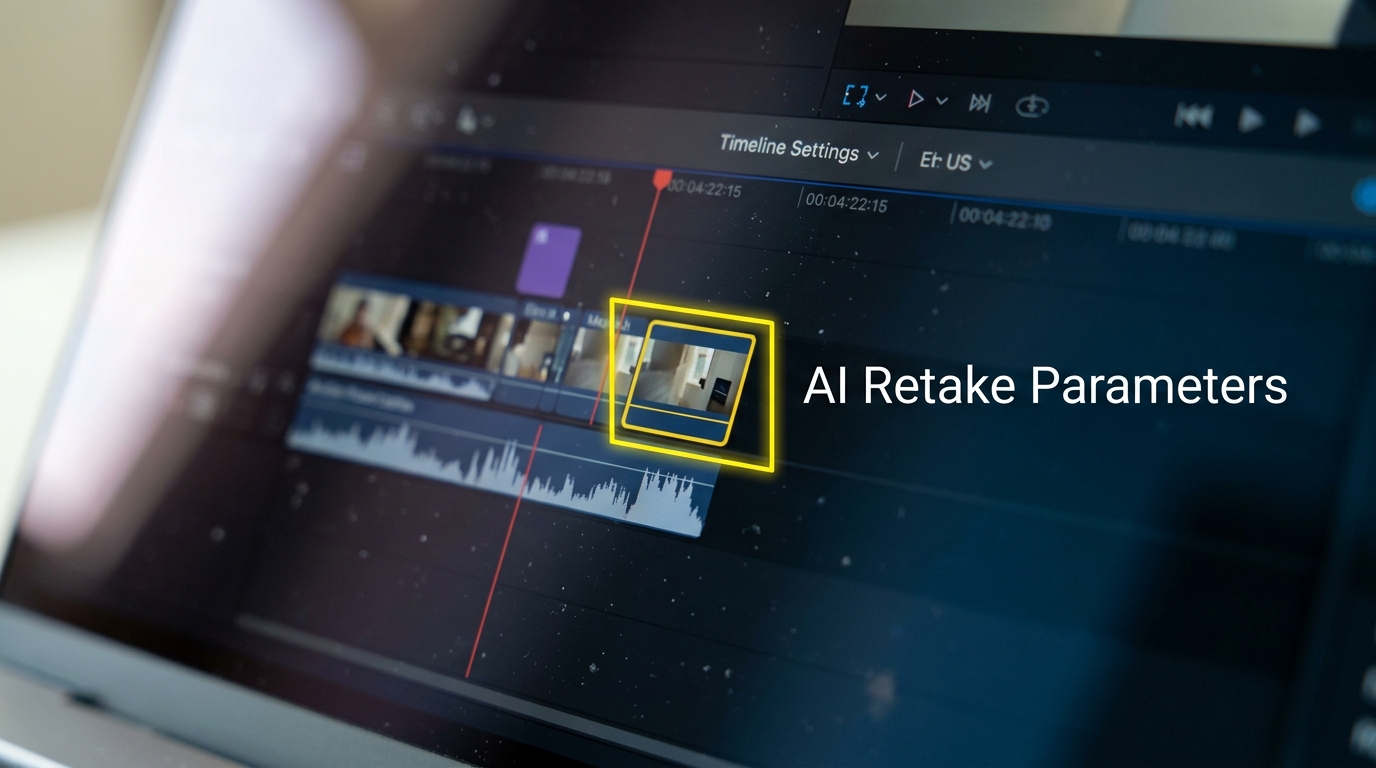
Task: Open the Timeline Settings dropdown
Action: (x=799, y=149)
